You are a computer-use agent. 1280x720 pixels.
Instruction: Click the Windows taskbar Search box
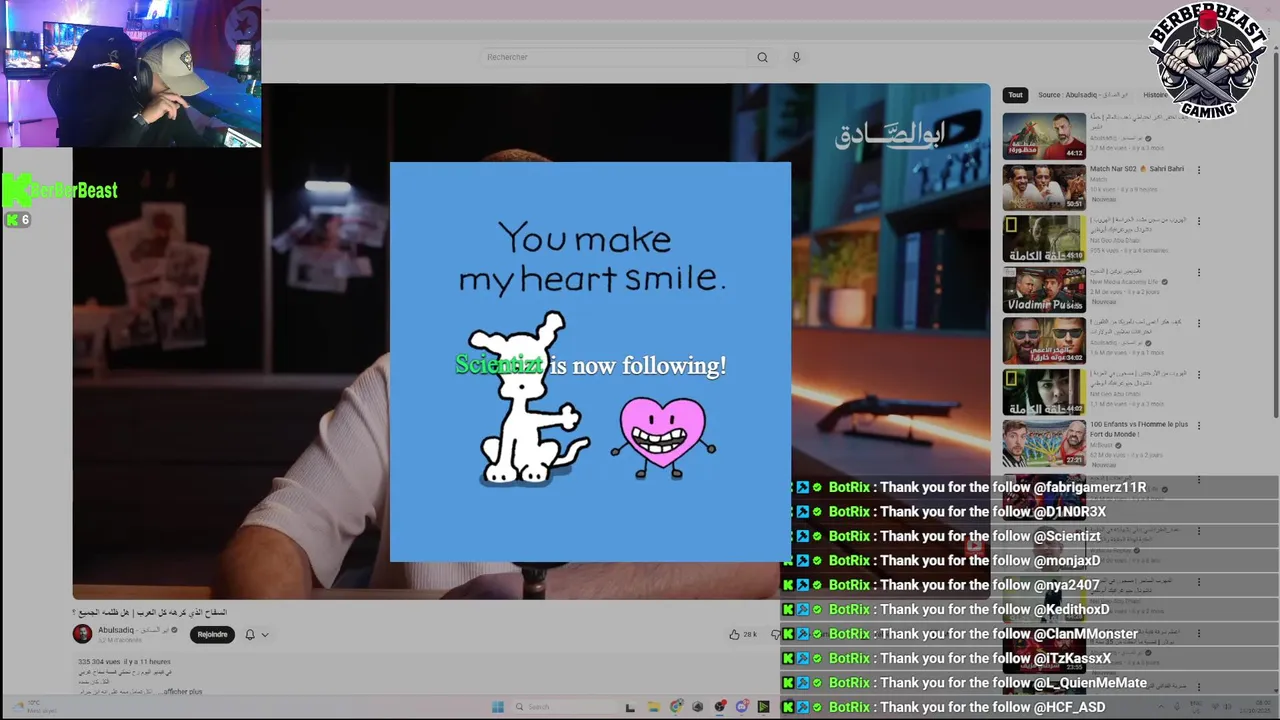[565, 707]
